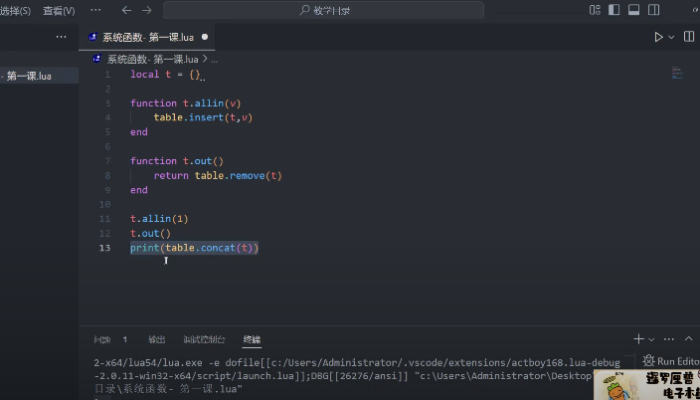Screen dimensions: 700x400
Task: Open explorer sidebar more actions ellipsis
Action: (61, 37)
